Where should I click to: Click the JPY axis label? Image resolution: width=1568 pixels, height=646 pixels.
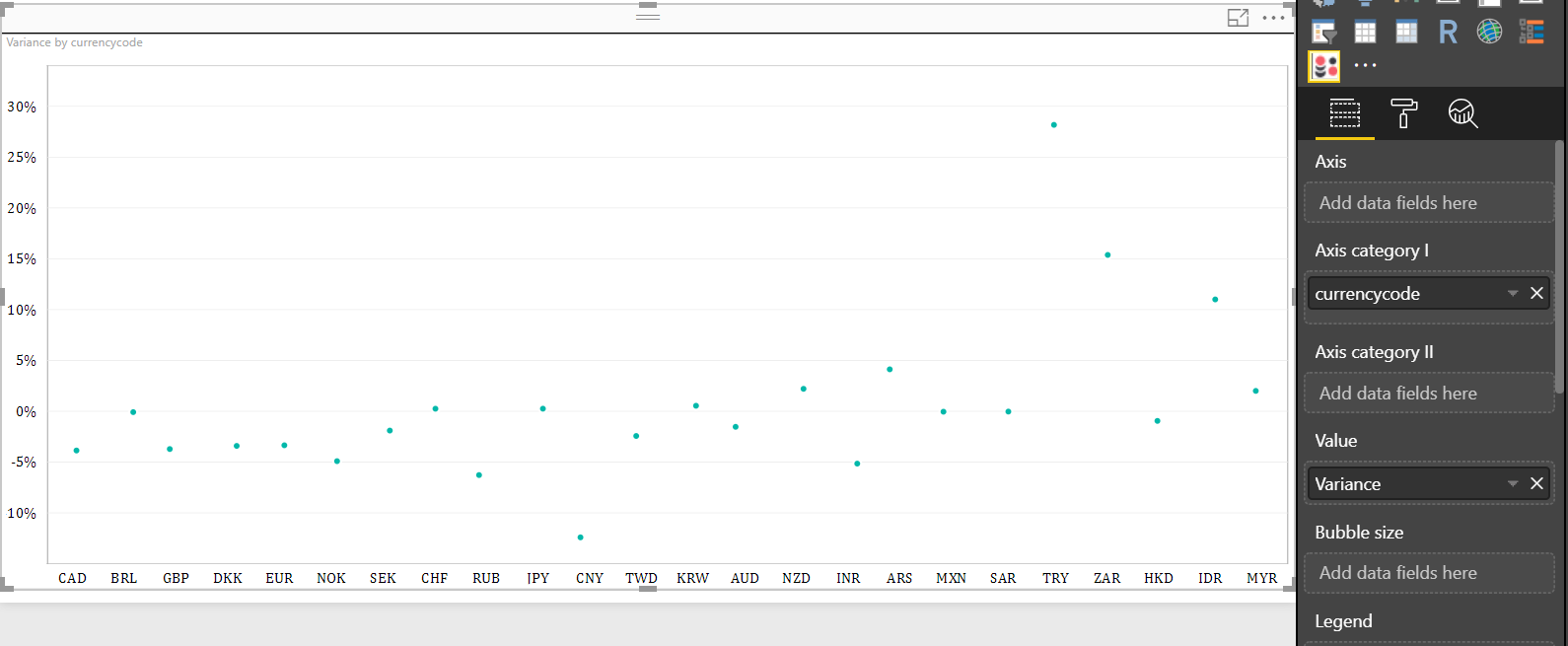tap(538, 578)
